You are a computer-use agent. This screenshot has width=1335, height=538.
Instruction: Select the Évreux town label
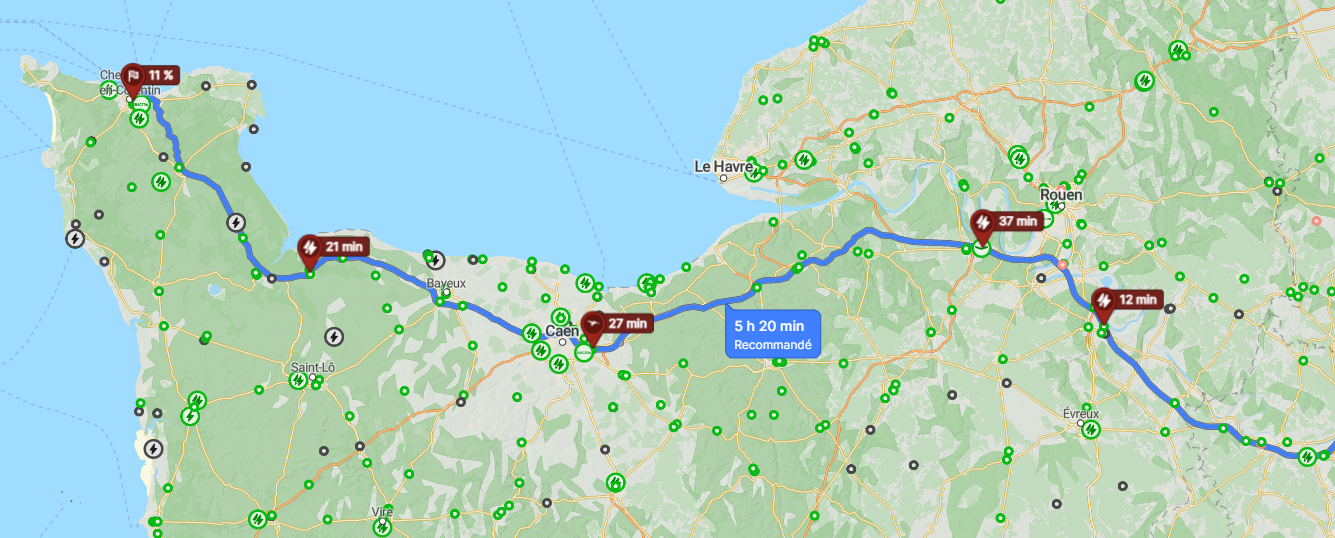tap(1080, 413)
